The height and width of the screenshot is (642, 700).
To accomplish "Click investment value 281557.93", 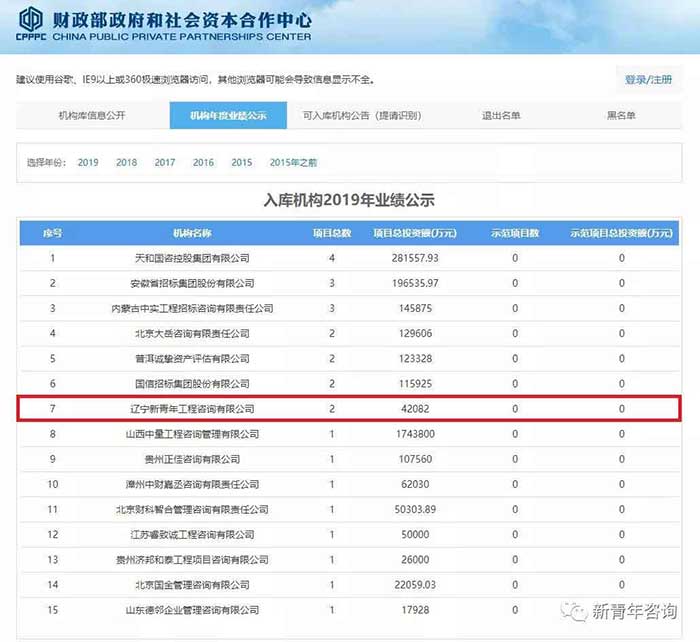I will click(x=415, y=258).
